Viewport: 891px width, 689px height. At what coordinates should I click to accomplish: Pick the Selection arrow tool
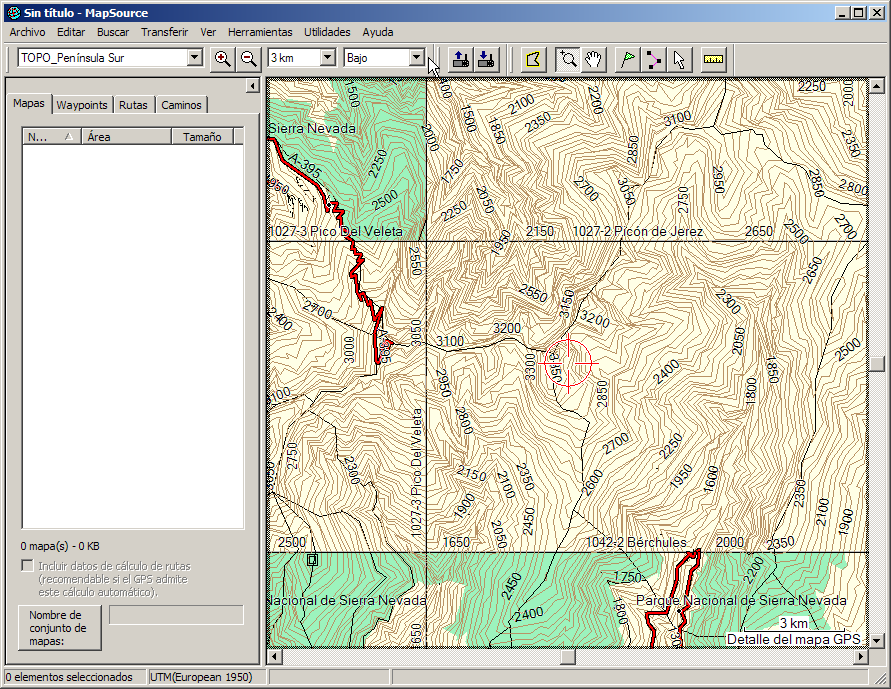point(679,59)
